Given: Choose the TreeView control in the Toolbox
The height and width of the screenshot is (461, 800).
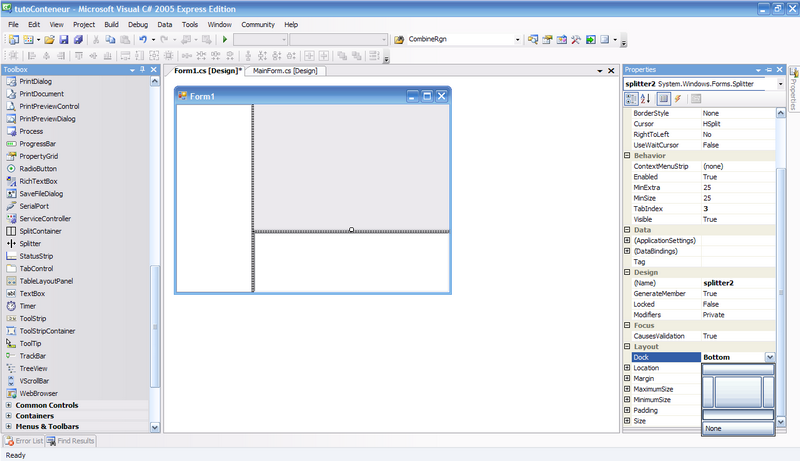Looking at the screenshot, I should [x=33, y=368].
